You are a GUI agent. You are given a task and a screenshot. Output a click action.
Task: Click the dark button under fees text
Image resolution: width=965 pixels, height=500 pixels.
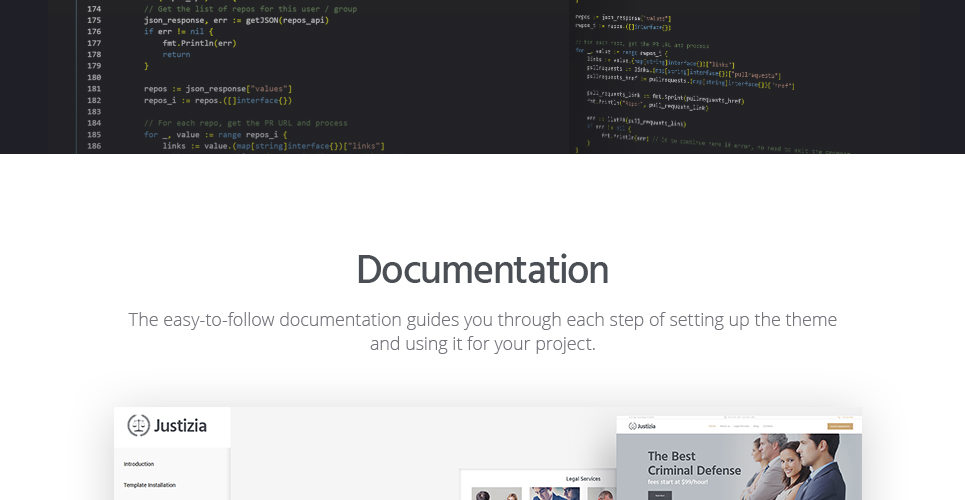point(660,496)
